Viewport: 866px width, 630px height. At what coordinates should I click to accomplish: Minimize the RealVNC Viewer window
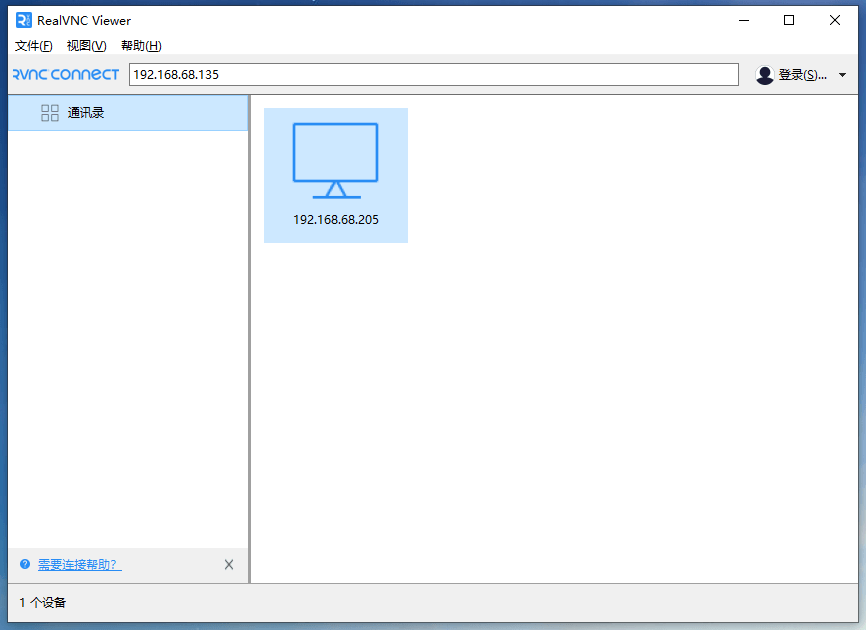point(744,20)
